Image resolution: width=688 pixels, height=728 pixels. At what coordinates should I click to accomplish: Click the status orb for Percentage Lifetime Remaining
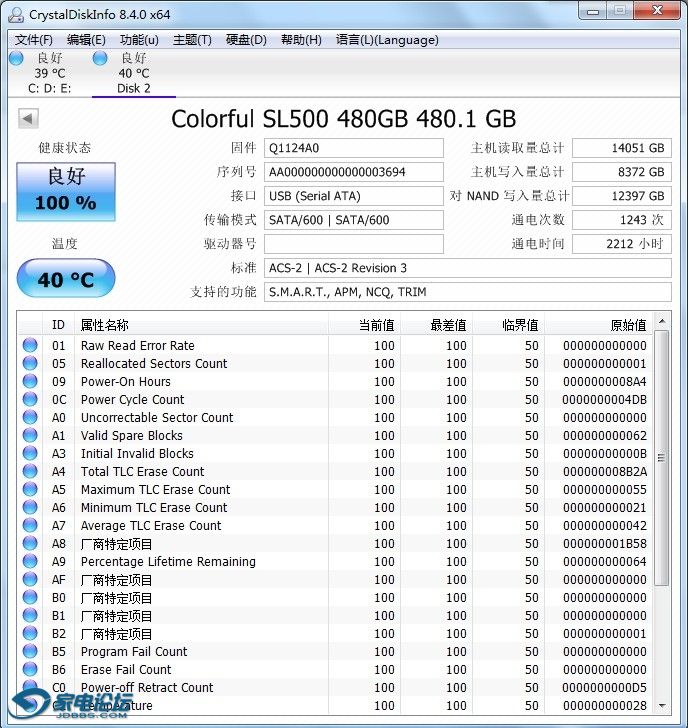click(30, 561)
